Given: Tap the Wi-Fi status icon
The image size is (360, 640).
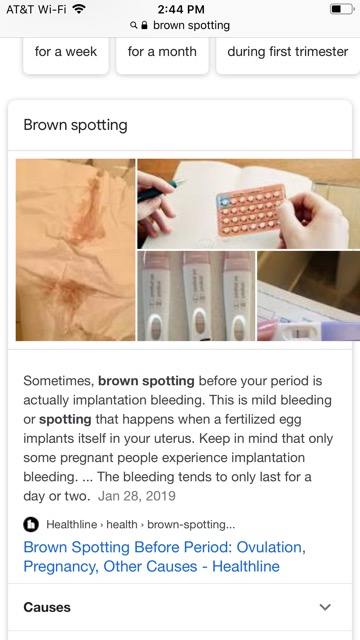Looking at the screenshot, I should [78, 9].
